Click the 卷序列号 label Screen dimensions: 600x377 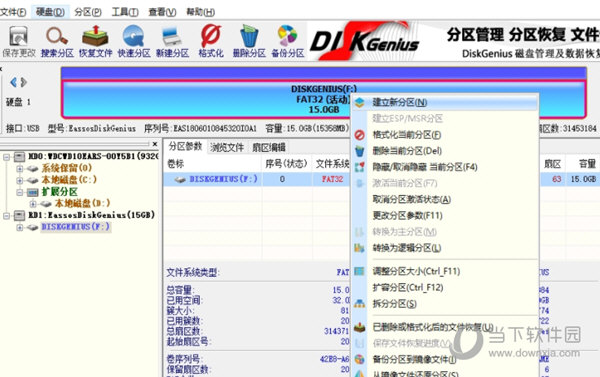click(184, 359)
